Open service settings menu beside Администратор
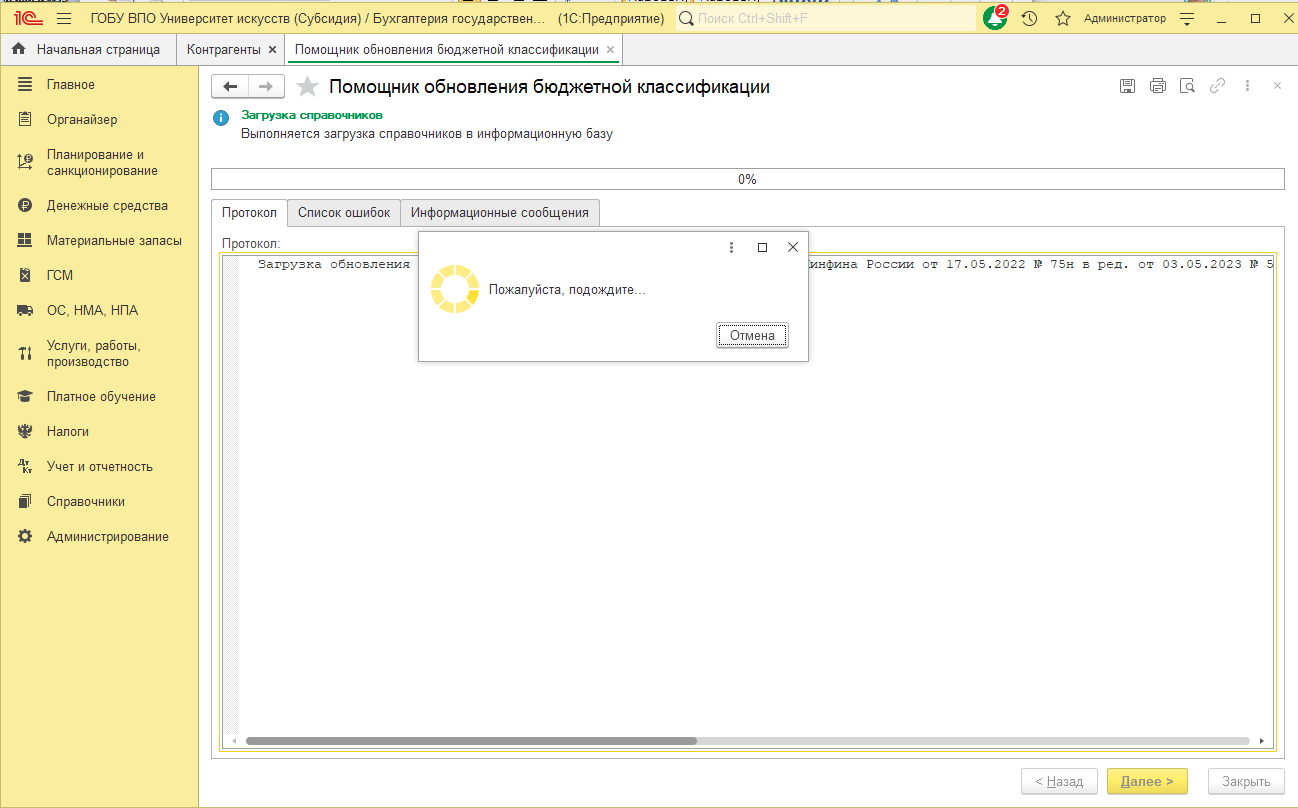The width and height of the screenshot is (1298, 808). (1187, 19)
